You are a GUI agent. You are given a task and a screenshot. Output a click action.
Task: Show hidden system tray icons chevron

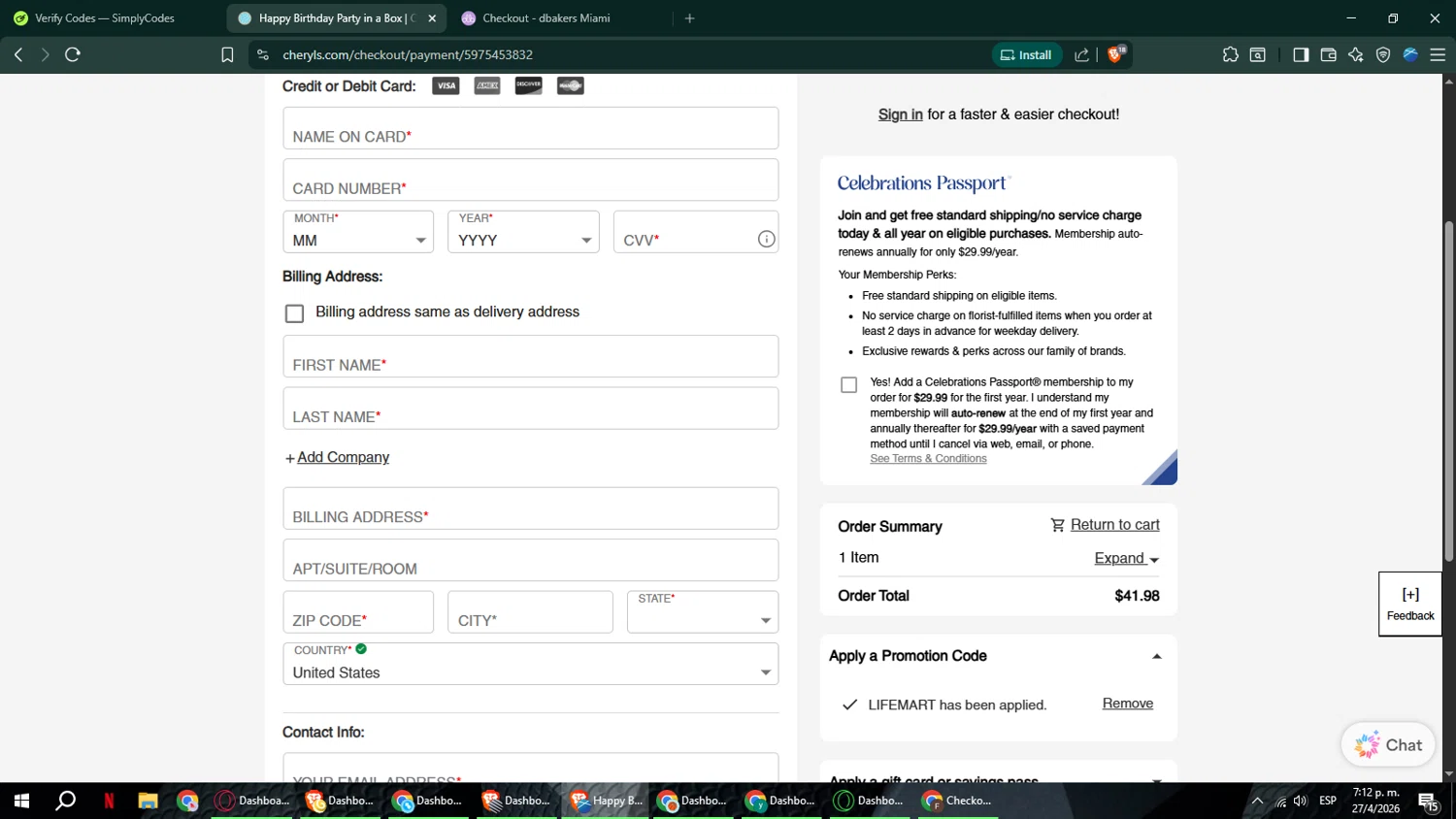point(1257,801)
